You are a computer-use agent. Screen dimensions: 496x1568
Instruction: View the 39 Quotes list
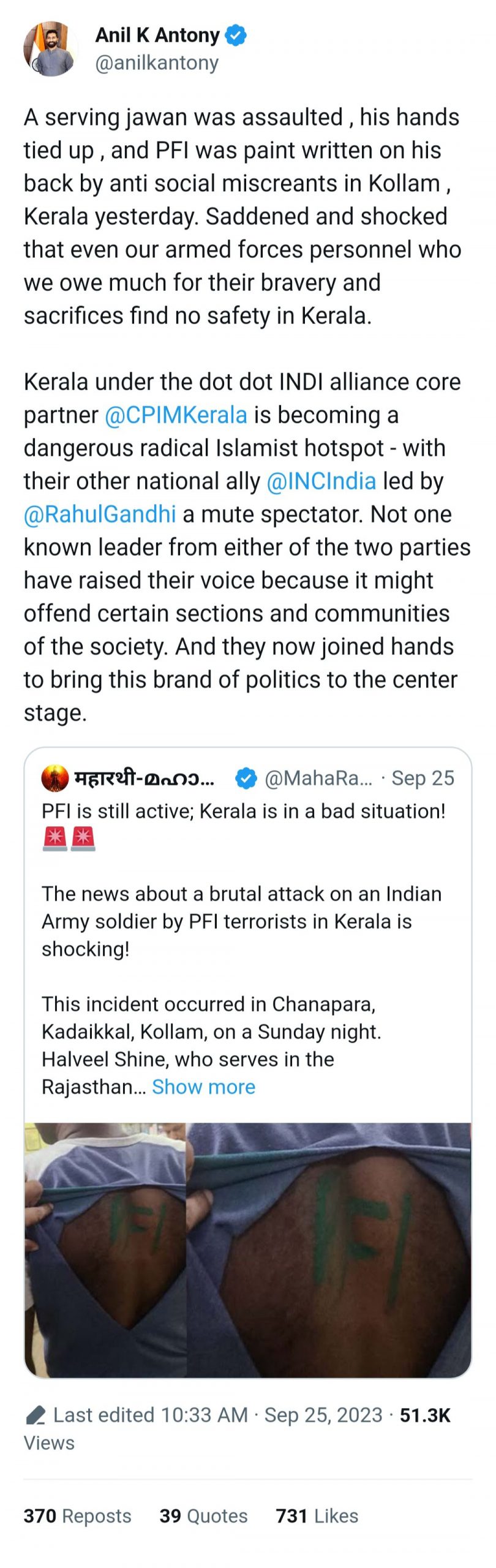[x=203, y=1516]
